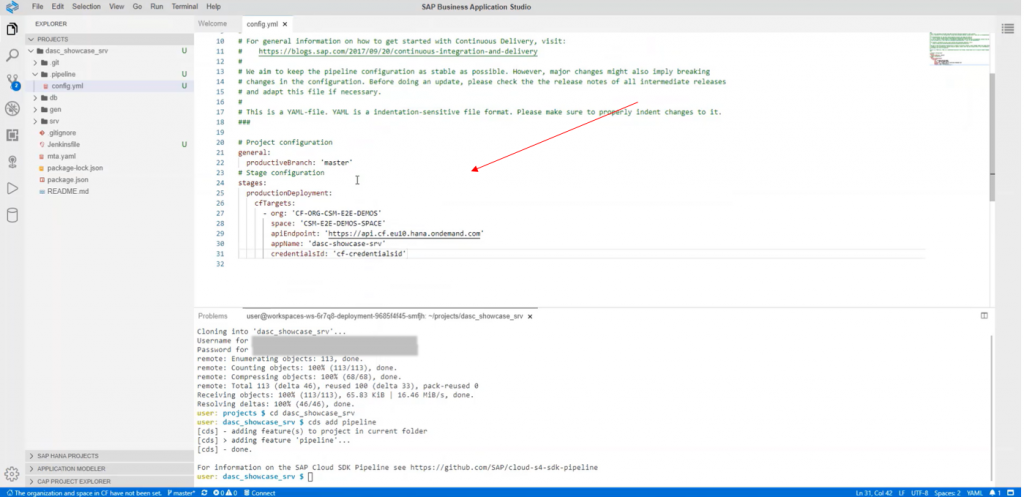This screenshot has height=497, width=1024.
Task: Open the Run Configurations play icon
Action: 12,189
